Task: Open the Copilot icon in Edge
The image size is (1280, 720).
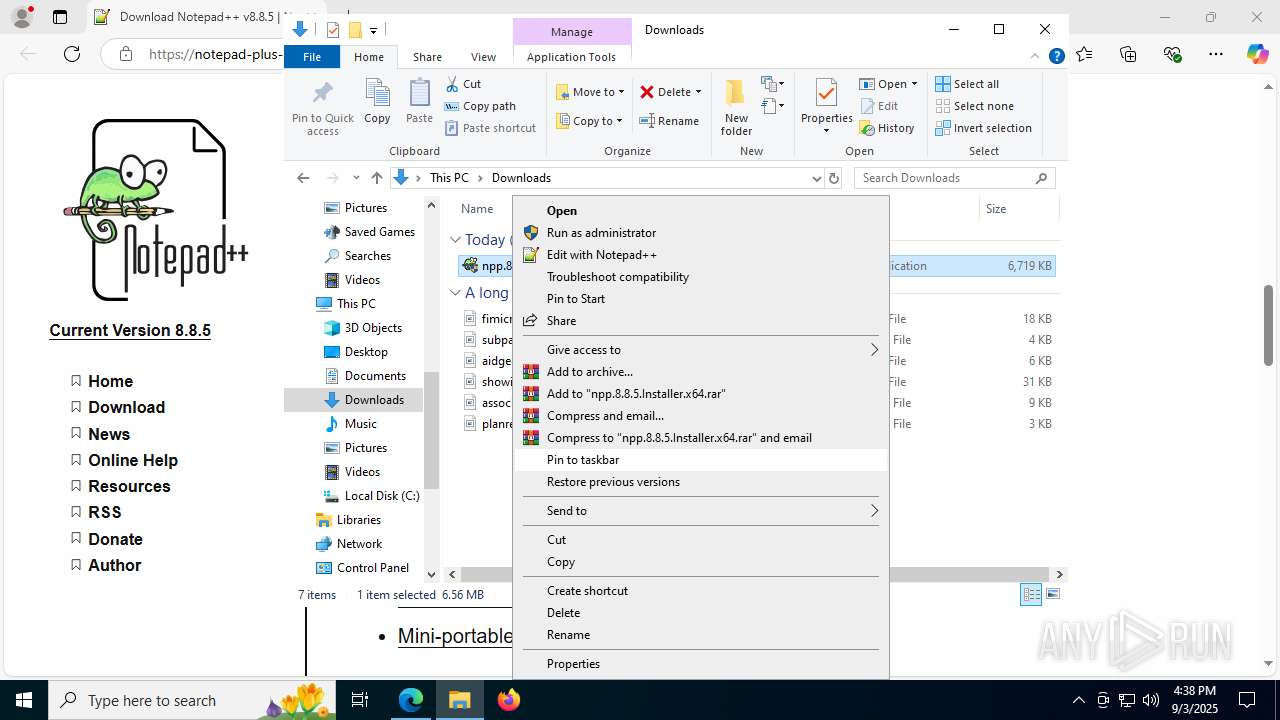Action: pos(1257,54)
